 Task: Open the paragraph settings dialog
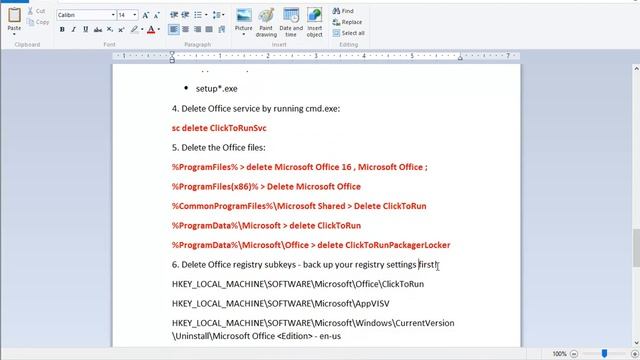[x=222, y=29]
